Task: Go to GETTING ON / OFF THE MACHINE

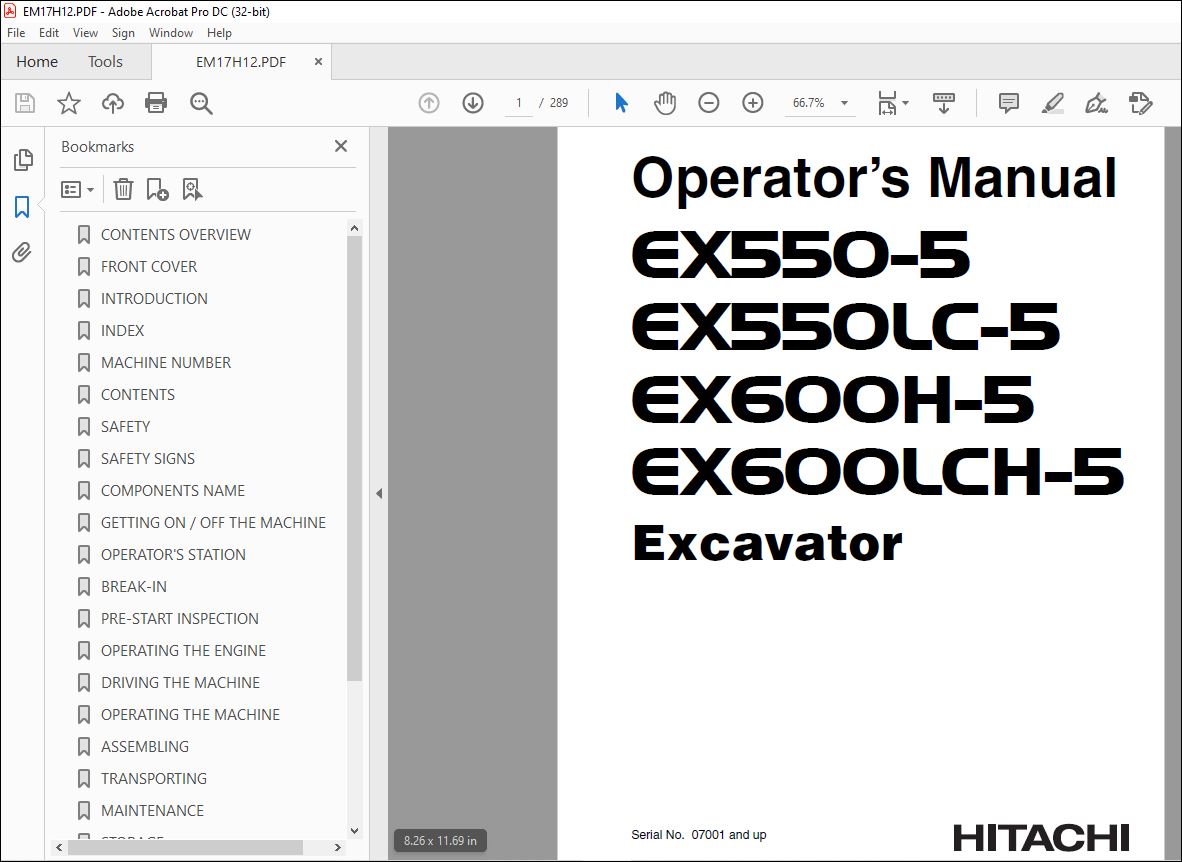Action: 213,523
